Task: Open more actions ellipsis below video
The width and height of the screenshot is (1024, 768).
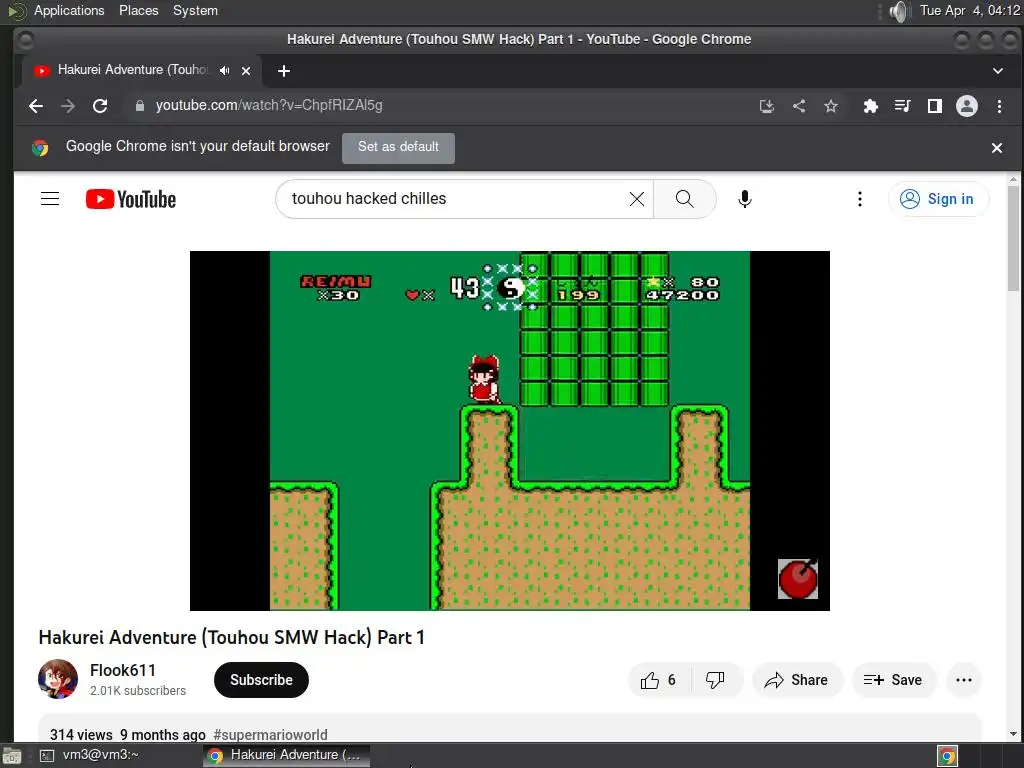Action: point(964,680)
